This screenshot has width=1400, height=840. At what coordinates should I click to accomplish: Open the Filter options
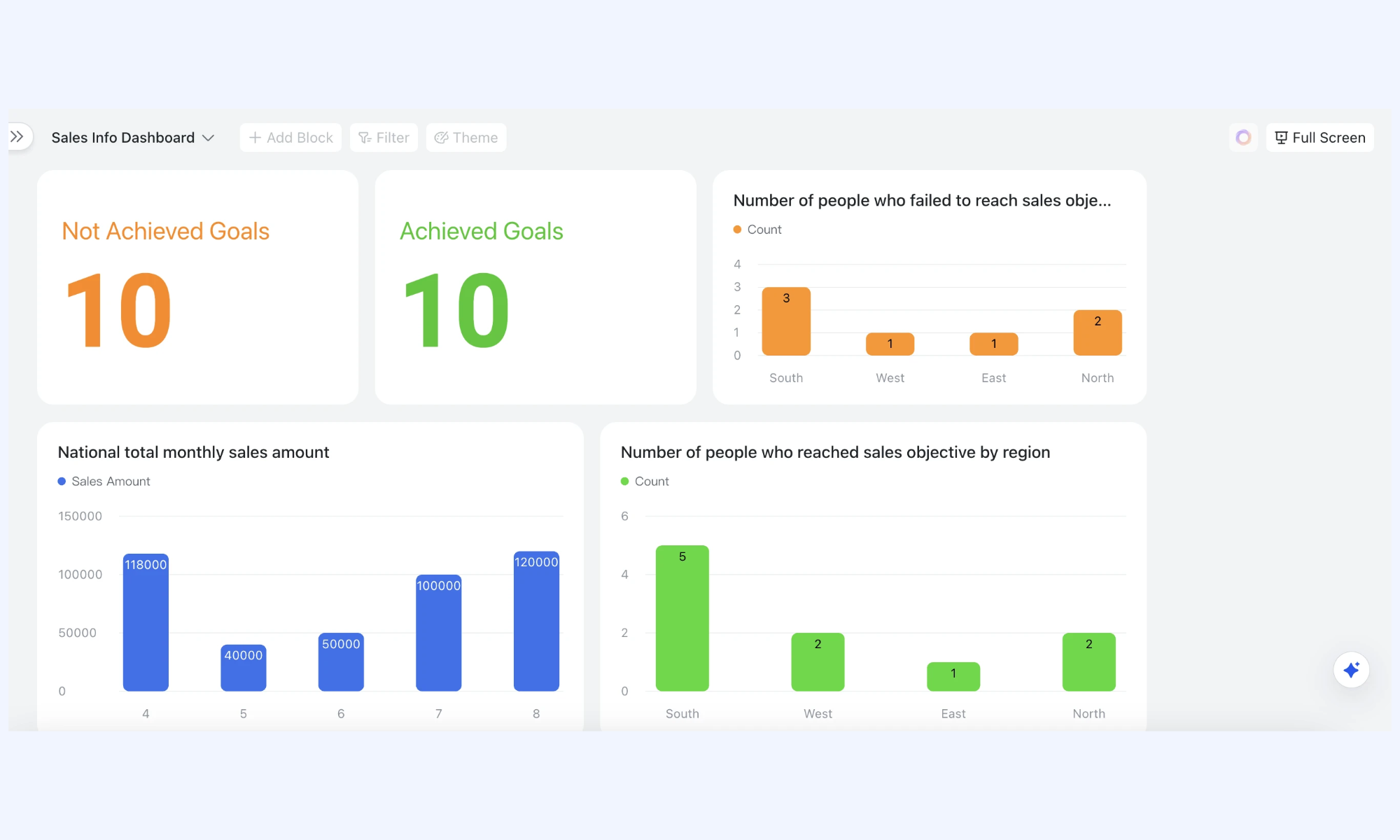(x=384, y=138)
